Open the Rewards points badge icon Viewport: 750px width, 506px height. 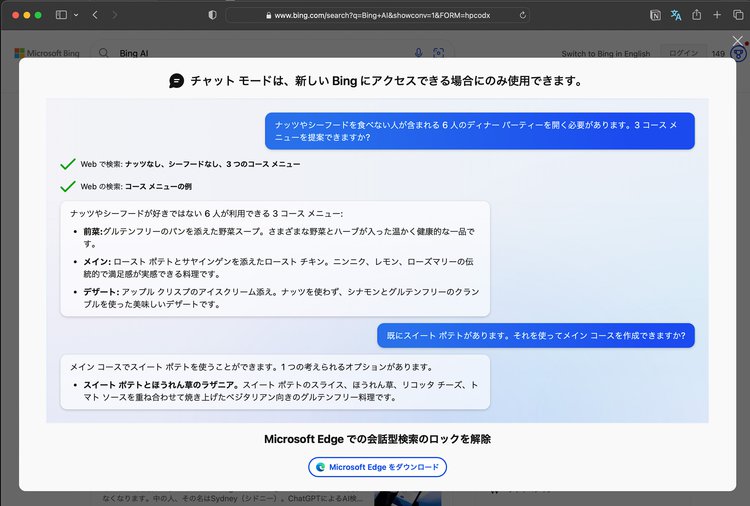pyautogui.click(x=737, y=54)
